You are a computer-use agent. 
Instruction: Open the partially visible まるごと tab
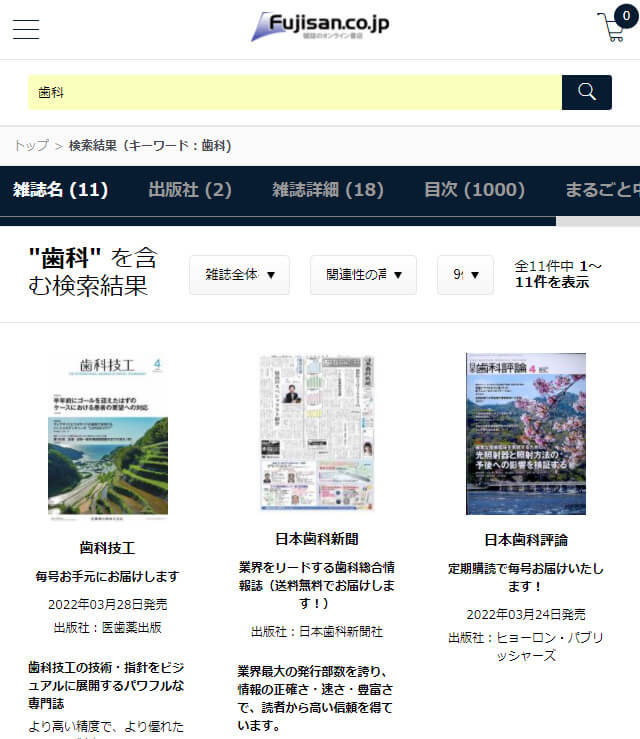pyautogui.click(x=602, y=190)
